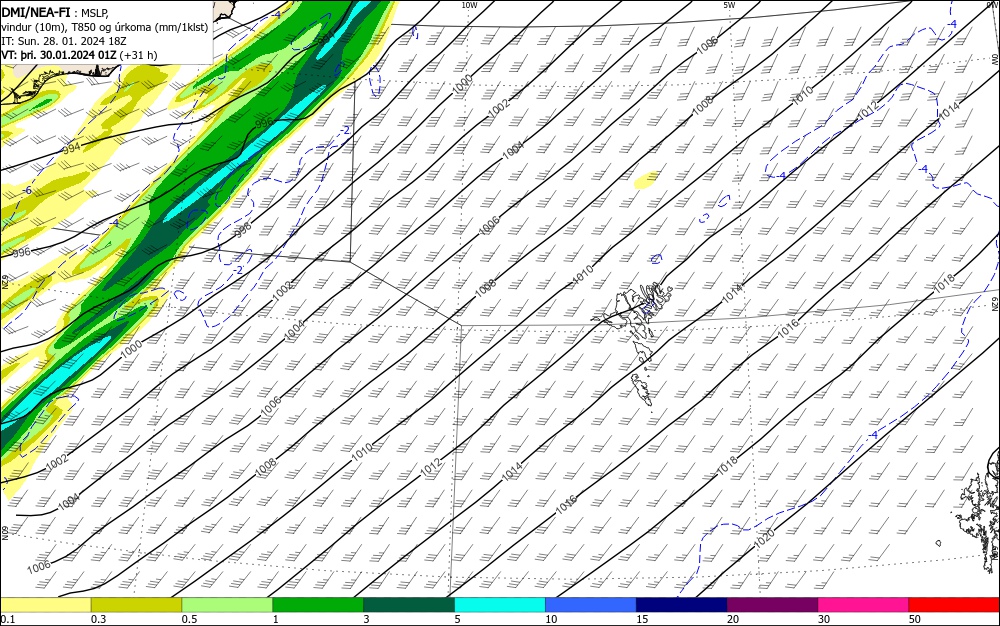Select the light green 0.5–1 legend swatch
Image resolution: width=1000 pixels, height=626 pixels.
pos(227,605)
